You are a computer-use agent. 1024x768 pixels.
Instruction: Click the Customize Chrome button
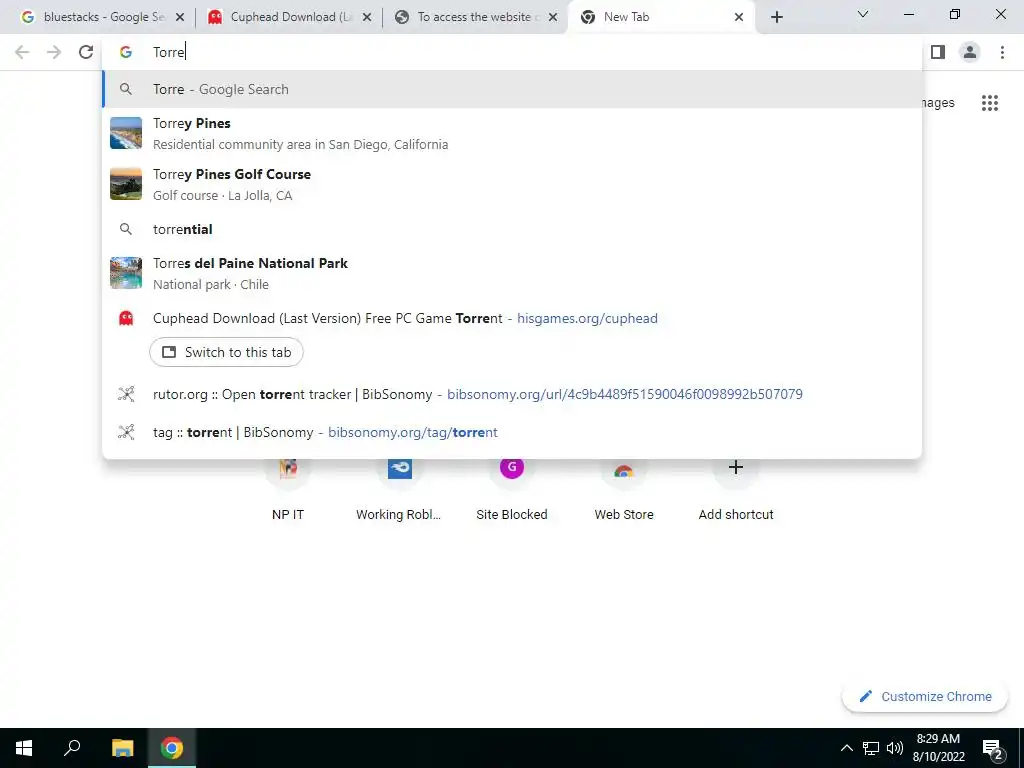tap(925, 697)
